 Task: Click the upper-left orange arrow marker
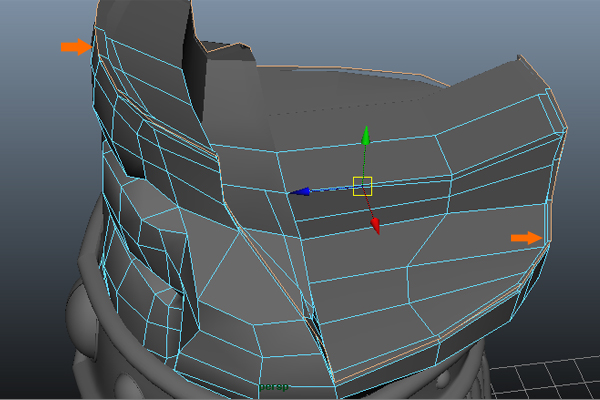pyautogui.click(x=75, y=47)
